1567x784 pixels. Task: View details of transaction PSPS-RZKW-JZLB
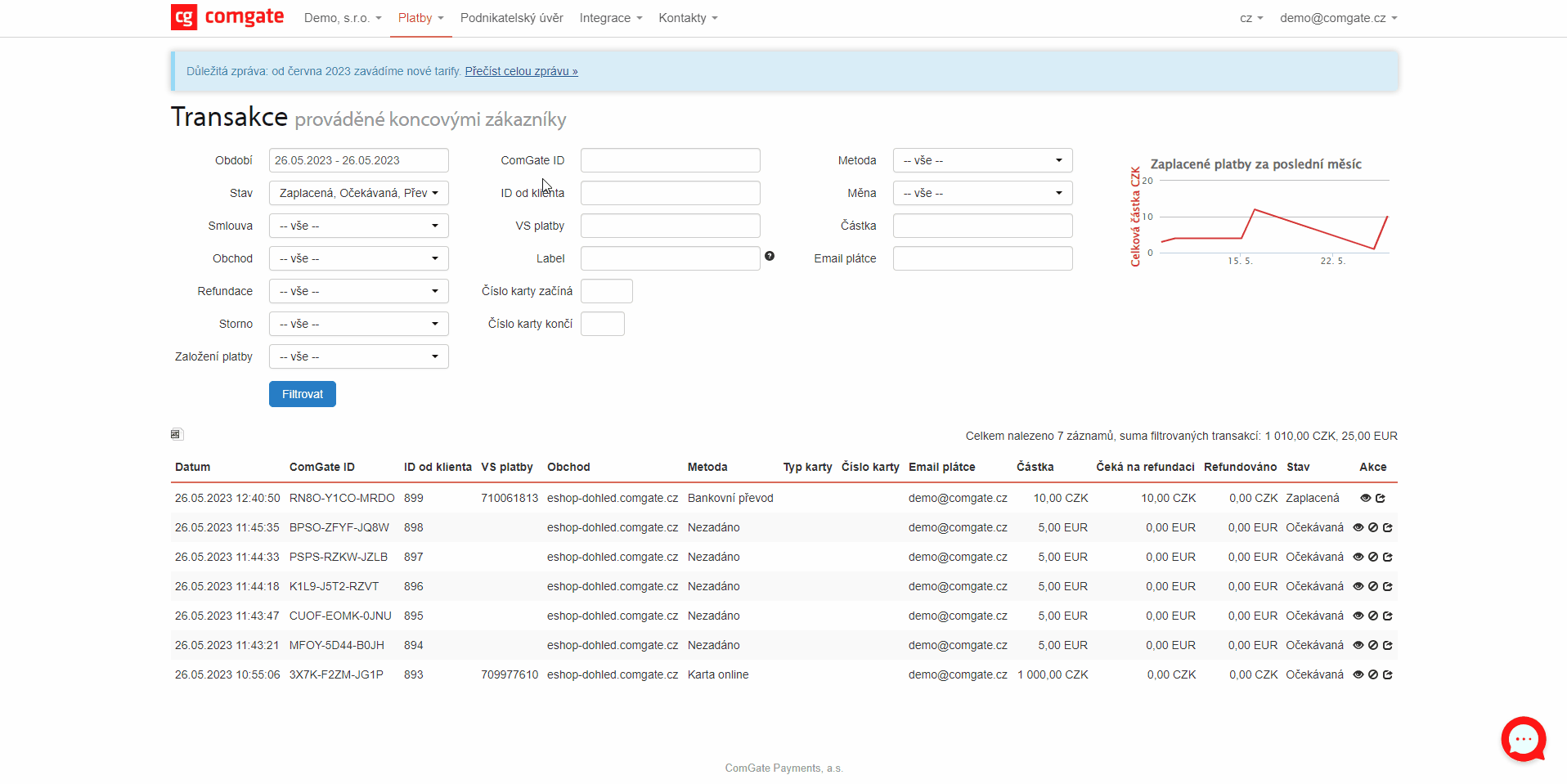point(1358,557)
